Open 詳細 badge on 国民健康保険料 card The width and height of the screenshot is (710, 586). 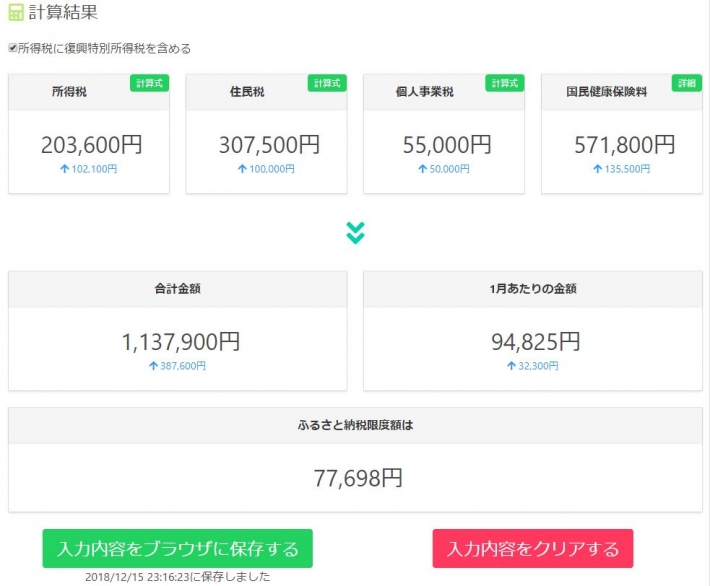tap(687, 83)
